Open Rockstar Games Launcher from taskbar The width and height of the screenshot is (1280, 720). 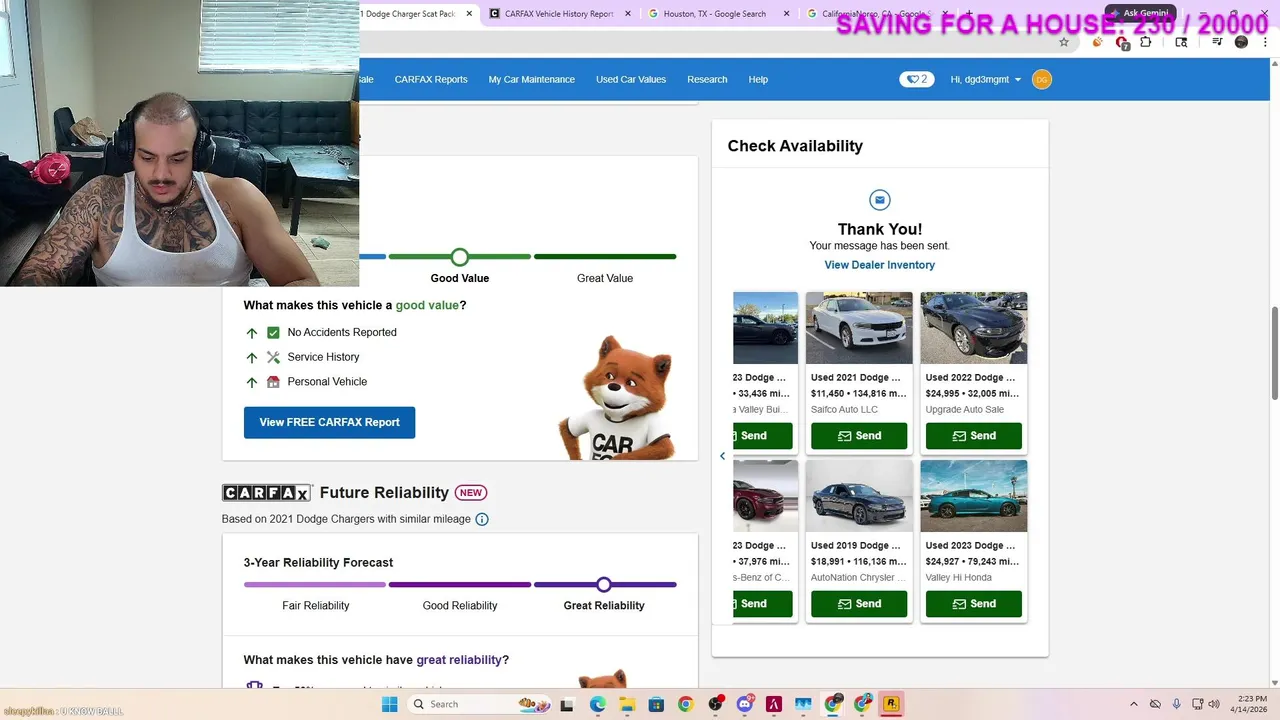(891, 704)
